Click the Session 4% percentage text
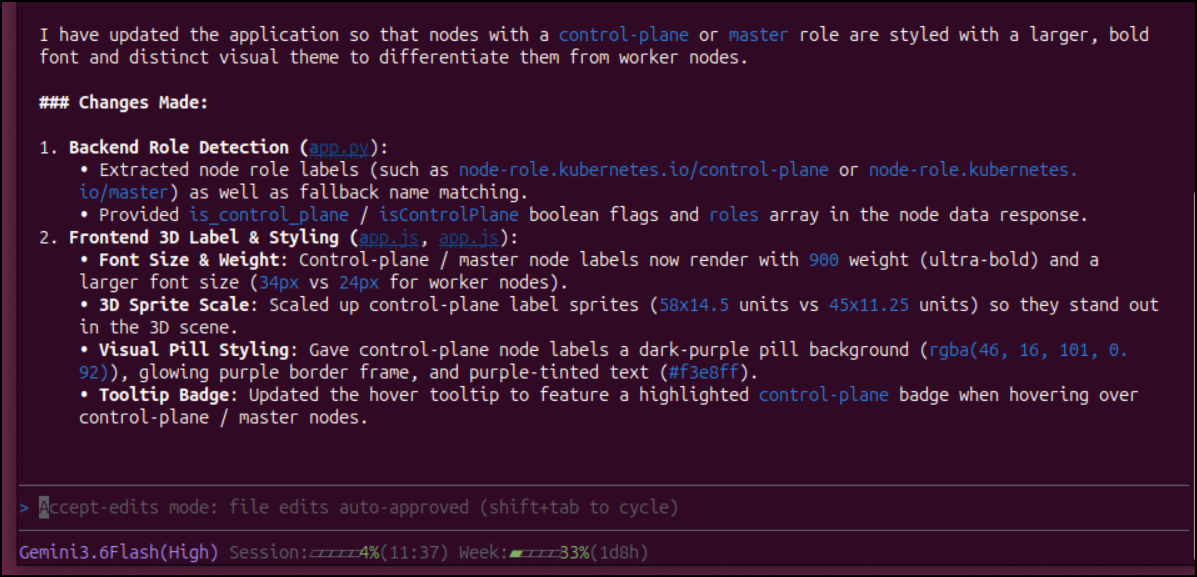The width and height of the screenshot is (1197, 577). pyautogui.click(x=369, y=552)
